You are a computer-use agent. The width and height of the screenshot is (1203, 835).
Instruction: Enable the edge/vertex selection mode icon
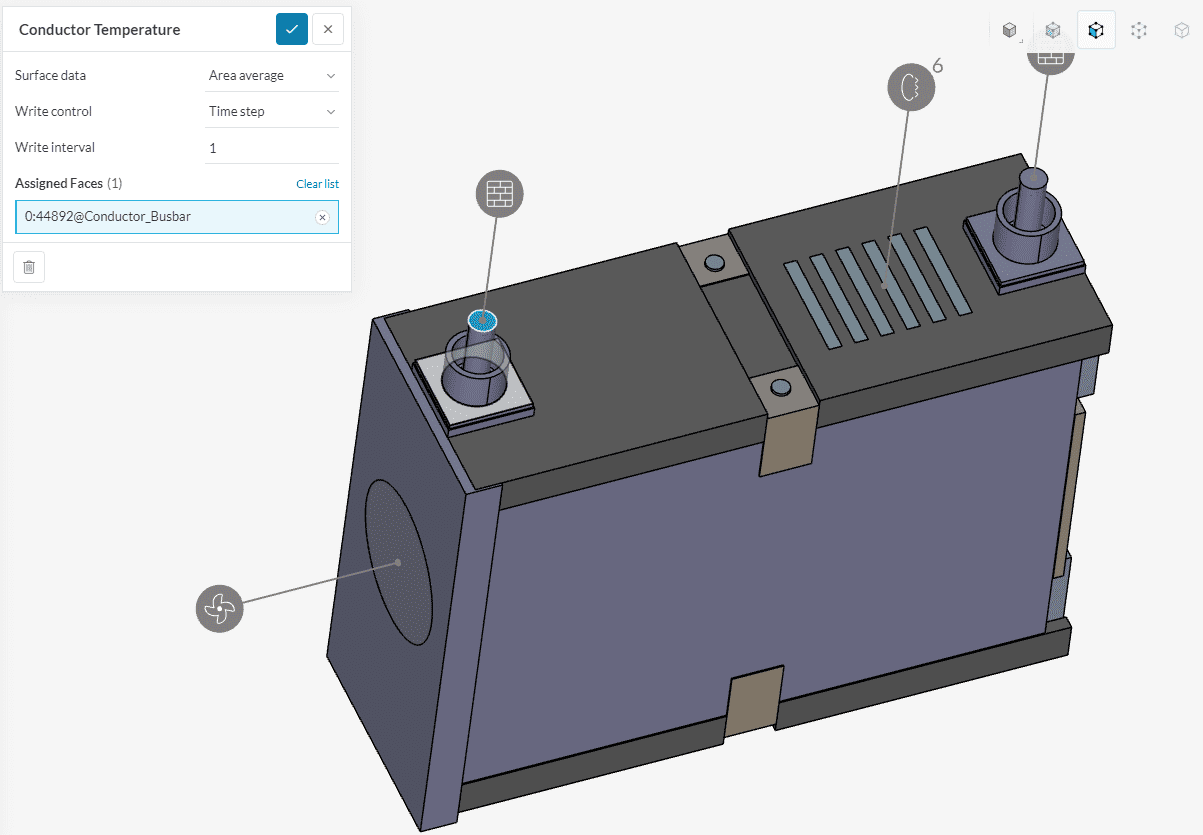1139,30
